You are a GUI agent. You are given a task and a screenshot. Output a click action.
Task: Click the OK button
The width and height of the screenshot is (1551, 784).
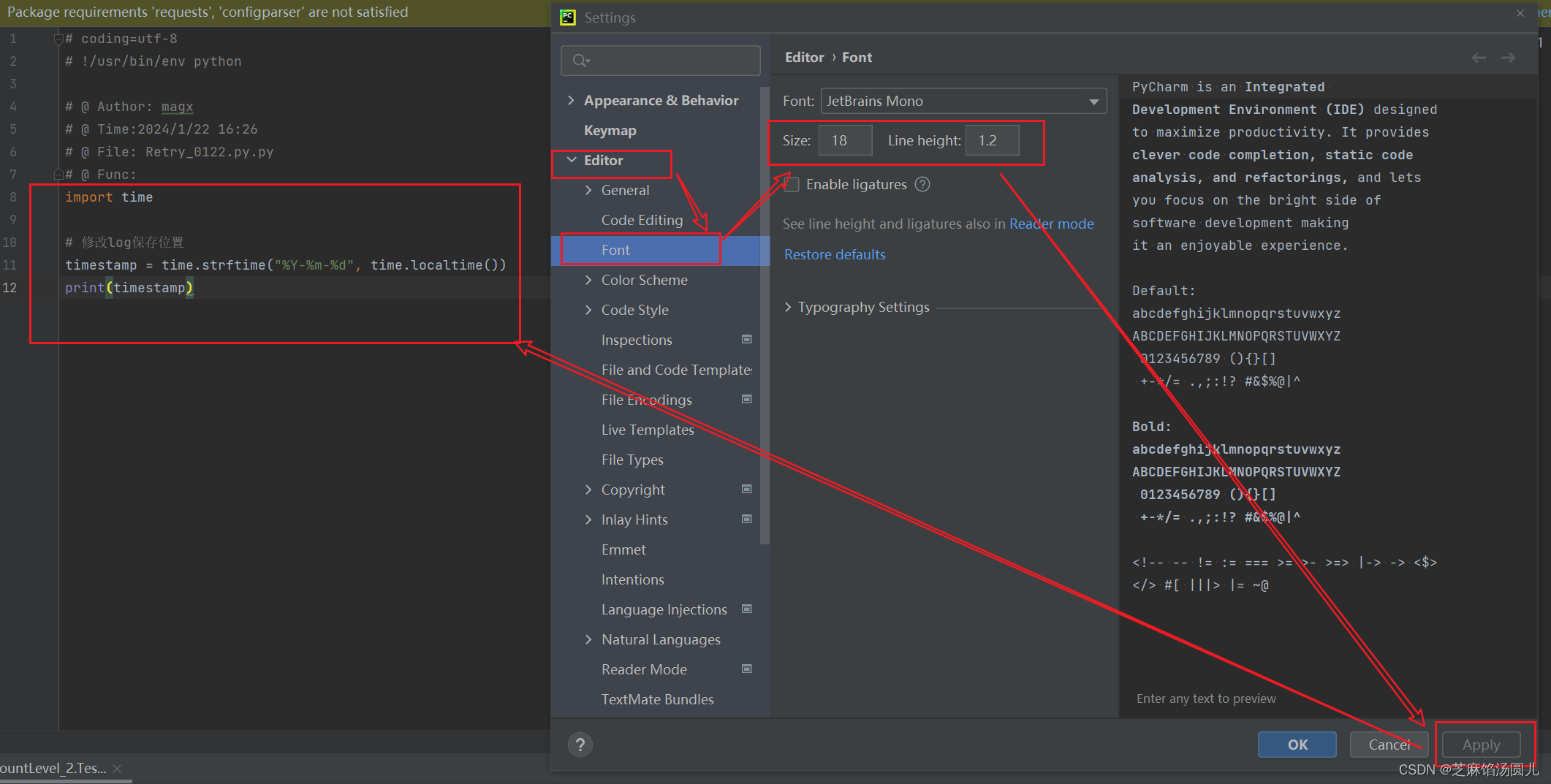tap(1297, 745)
